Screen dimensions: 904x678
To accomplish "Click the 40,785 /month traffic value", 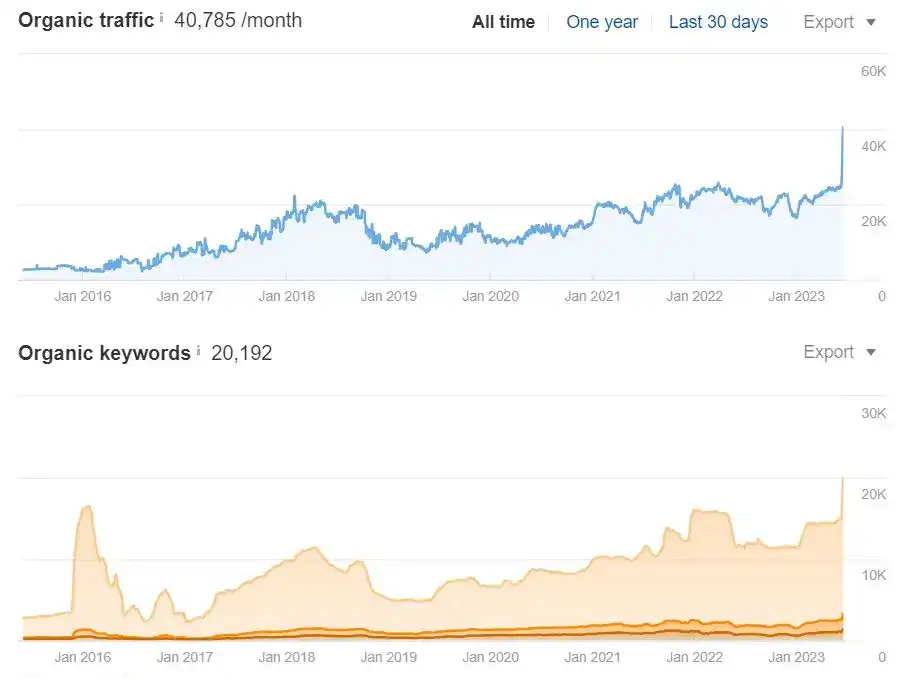I will [238, 20].
